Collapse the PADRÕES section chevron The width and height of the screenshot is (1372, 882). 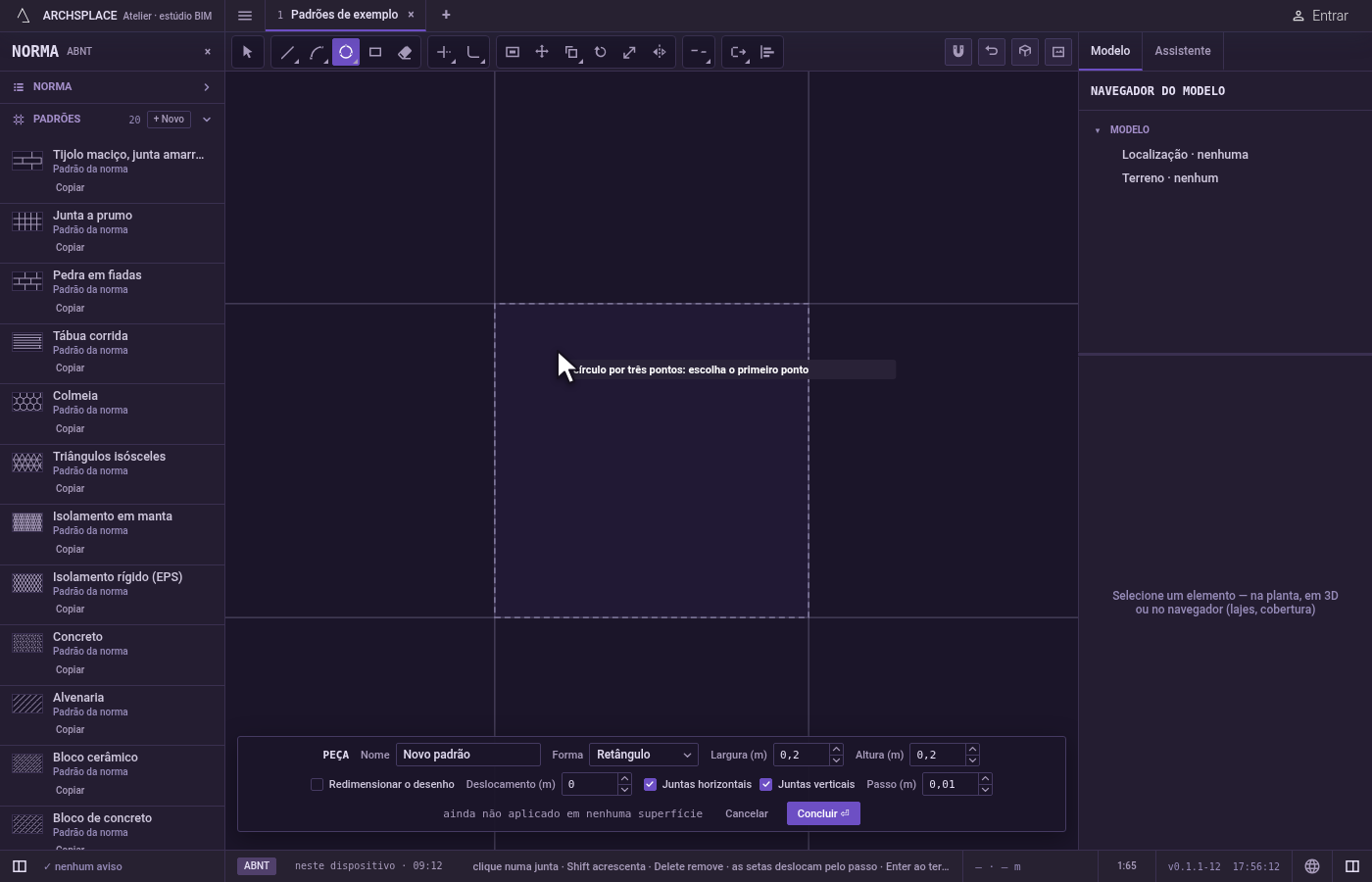(x=207, y=120)
